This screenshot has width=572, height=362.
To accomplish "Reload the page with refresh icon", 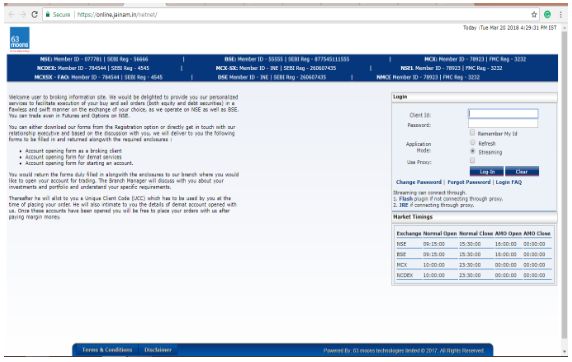I will click(35, 15).
